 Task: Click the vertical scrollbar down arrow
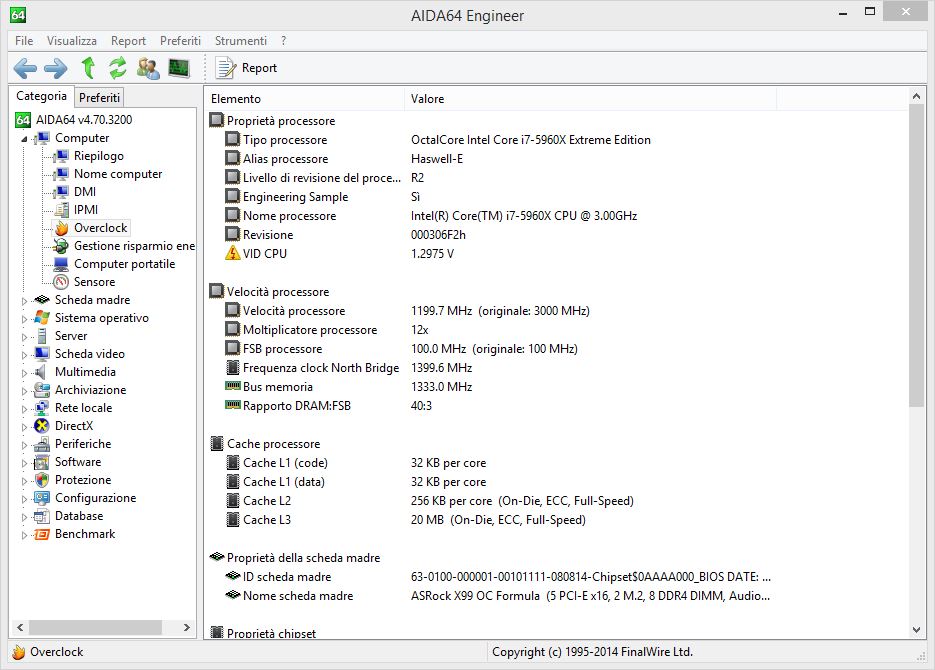click(917, 630)
